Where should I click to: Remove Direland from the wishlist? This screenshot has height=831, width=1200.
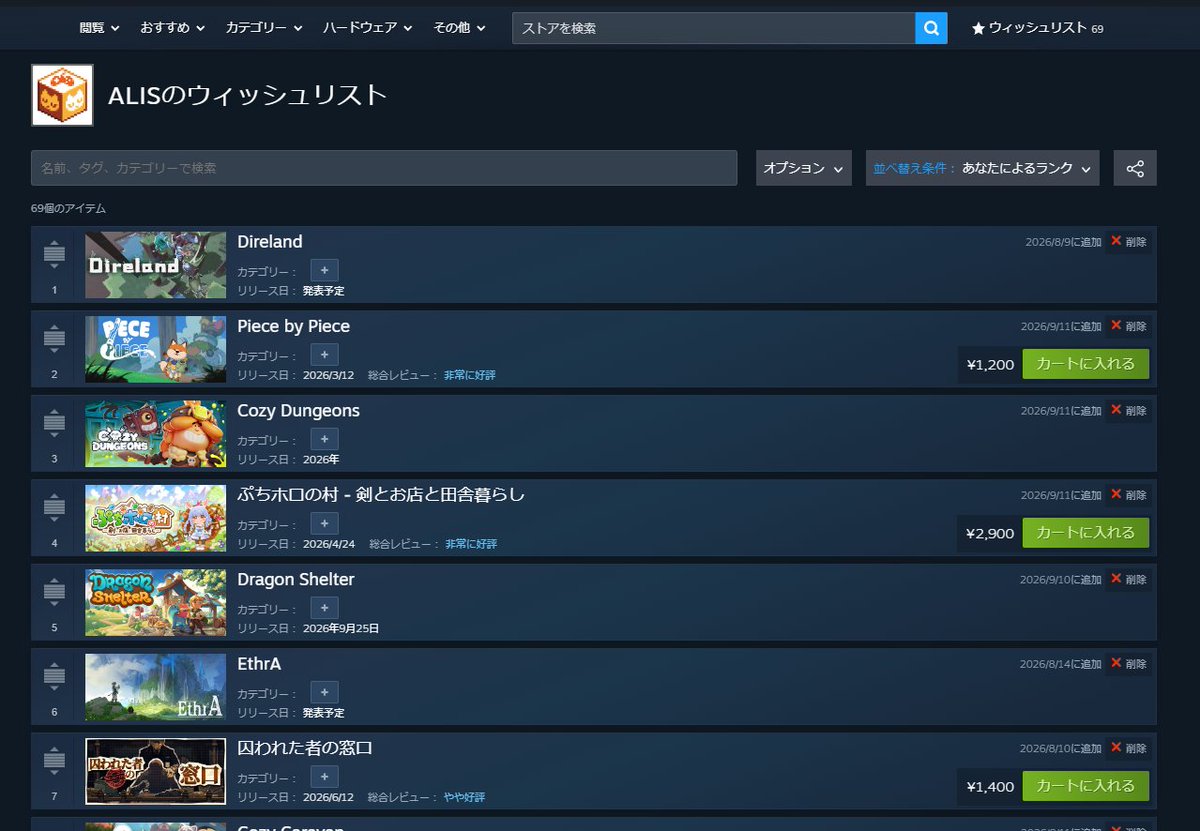(x=1128, y=242)
